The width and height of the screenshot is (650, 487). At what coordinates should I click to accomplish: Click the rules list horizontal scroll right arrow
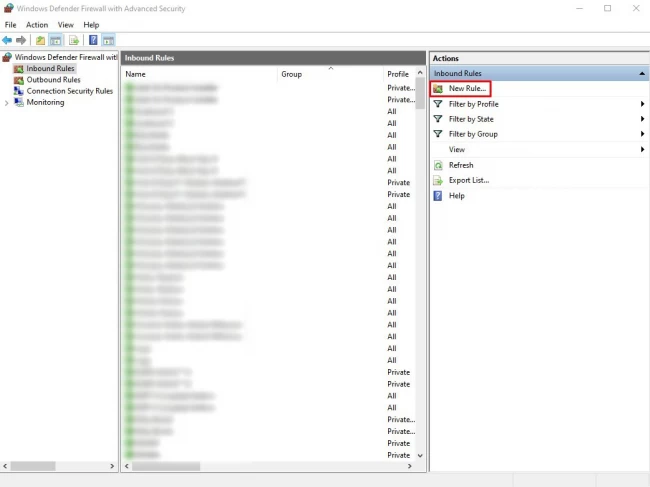coord(410,466)
